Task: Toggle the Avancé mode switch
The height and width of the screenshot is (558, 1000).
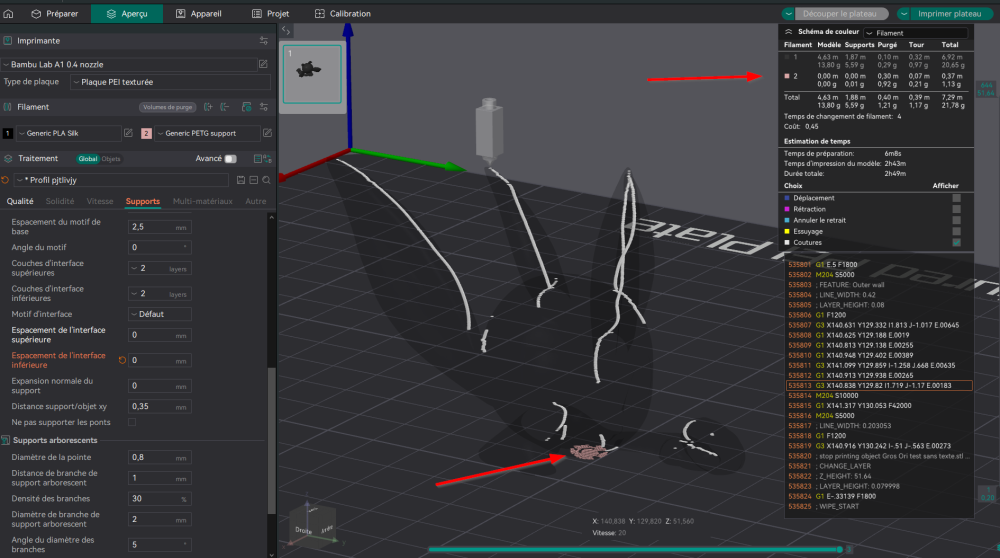Action: click(x=230, y=158)
